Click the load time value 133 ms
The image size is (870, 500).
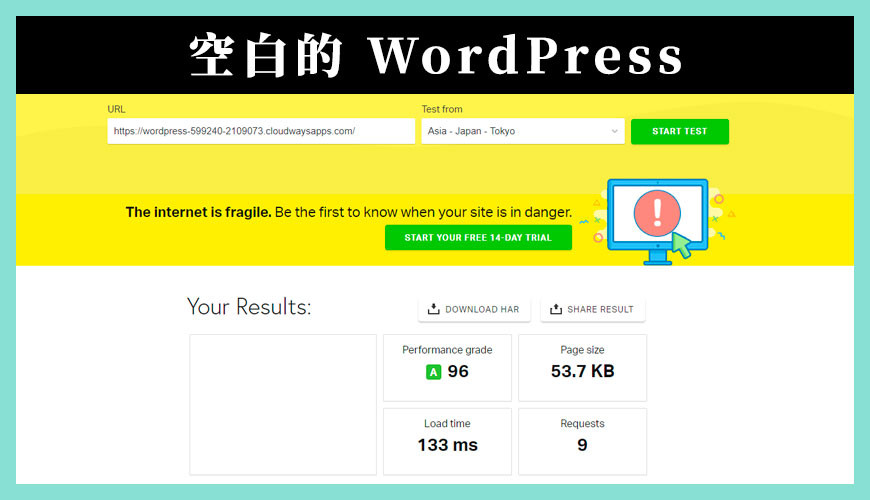tap(447, 445)
